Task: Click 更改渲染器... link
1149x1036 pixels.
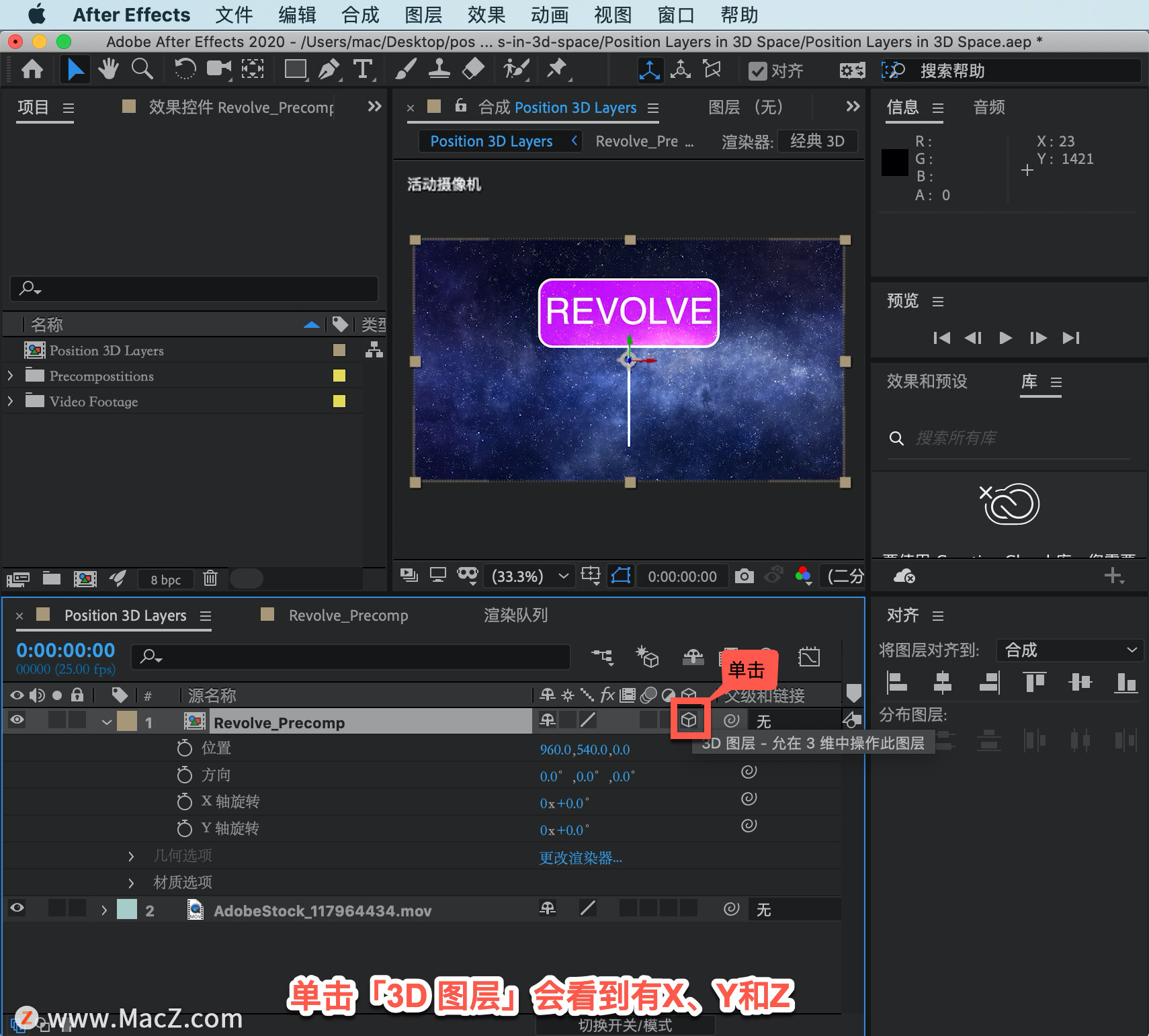Action: pos(581,858)
